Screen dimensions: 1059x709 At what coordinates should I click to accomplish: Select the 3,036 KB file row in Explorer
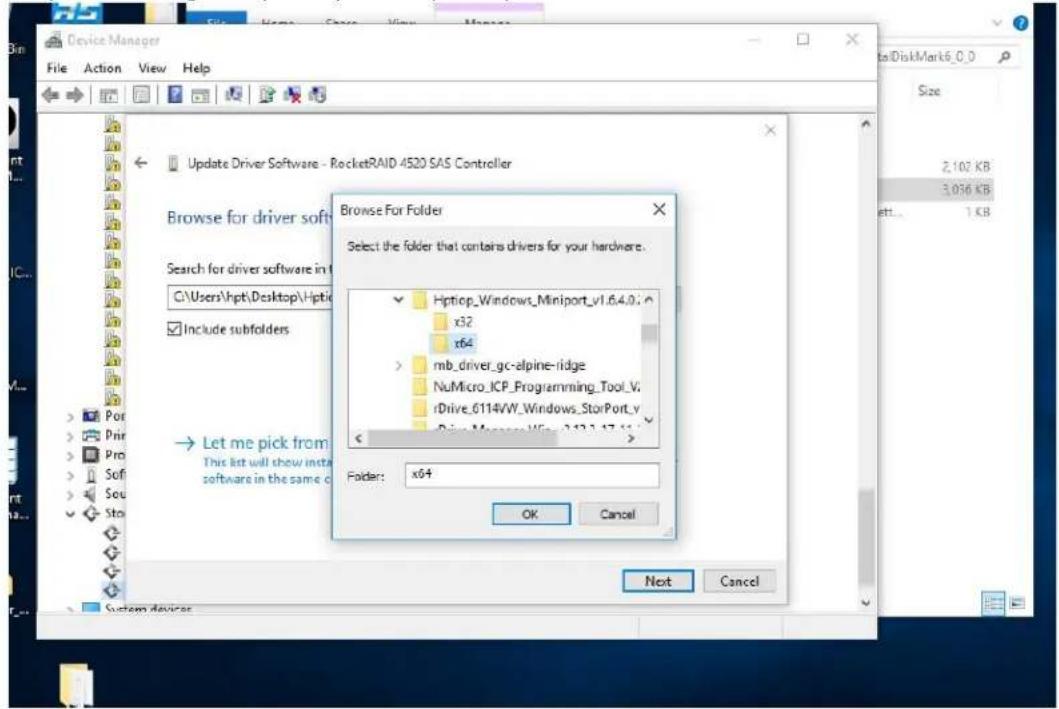935,190
